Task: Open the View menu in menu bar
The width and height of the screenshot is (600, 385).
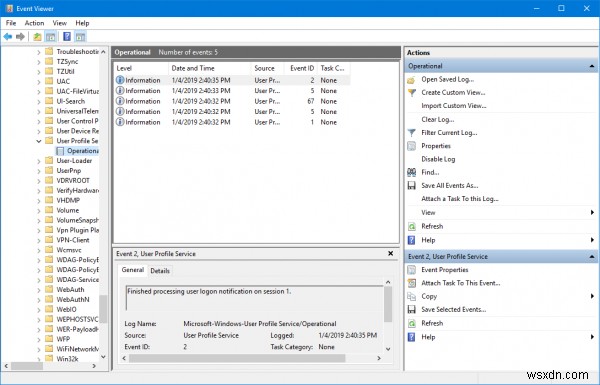Action: click(60, 23)
